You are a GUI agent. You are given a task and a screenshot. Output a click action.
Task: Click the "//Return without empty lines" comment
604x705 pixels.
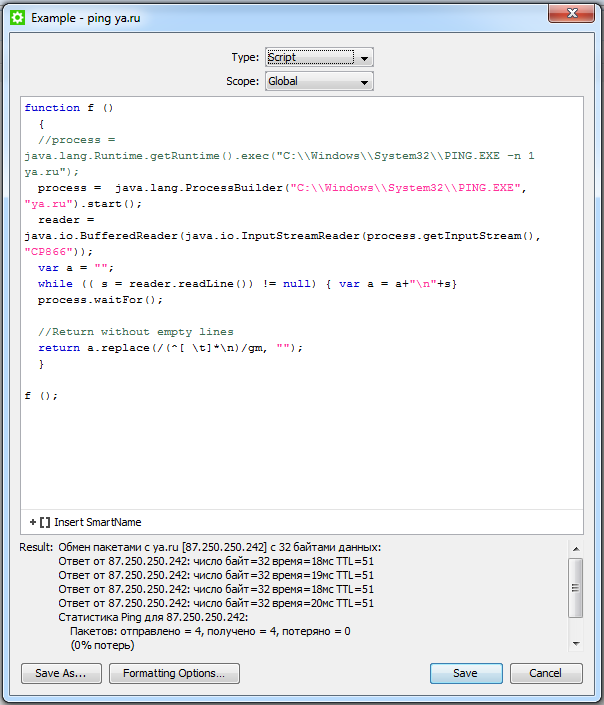(136, 332)
